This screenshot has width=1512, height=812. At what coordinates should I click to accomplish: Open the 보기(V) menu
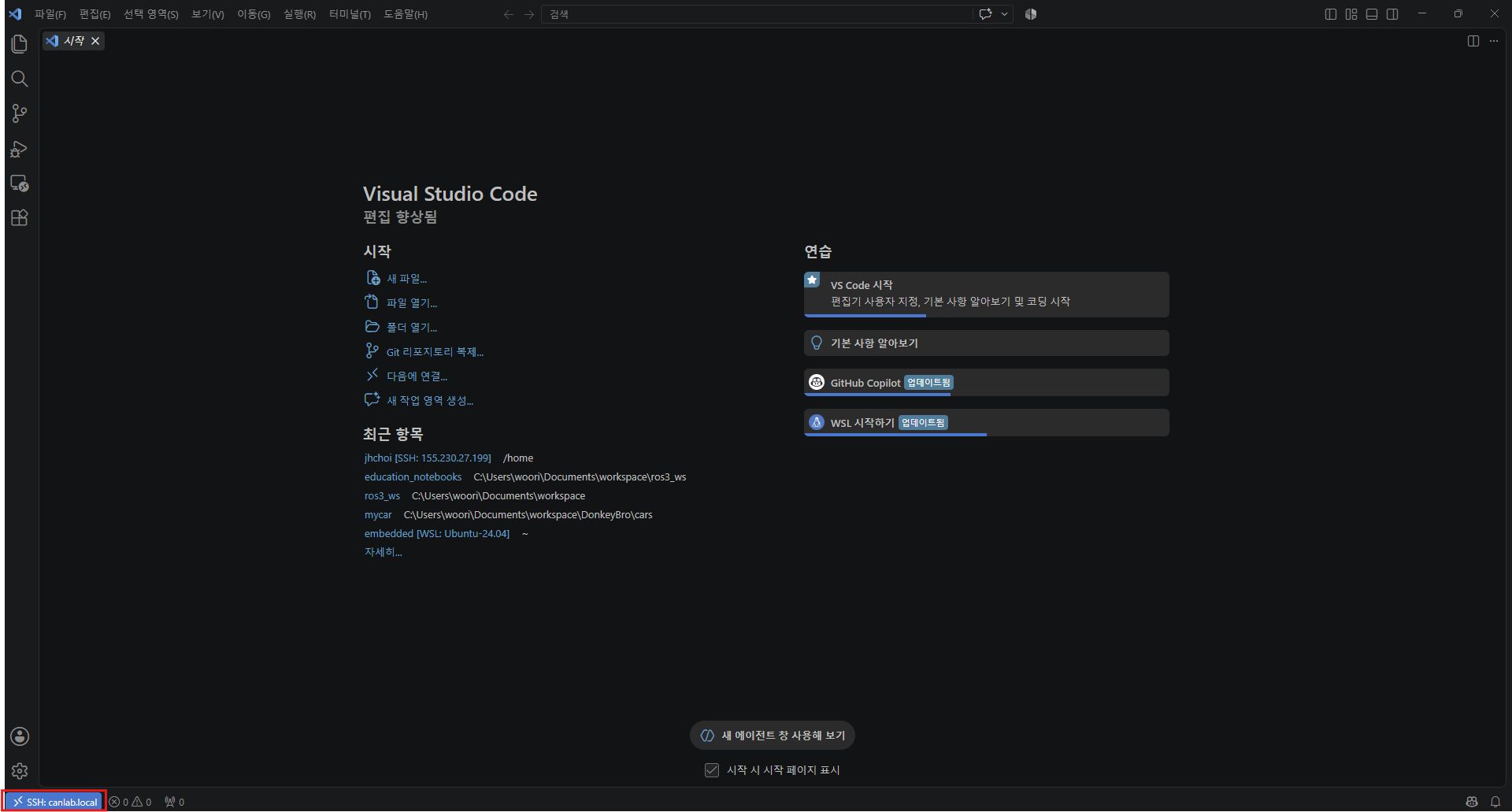pos(208,14)
